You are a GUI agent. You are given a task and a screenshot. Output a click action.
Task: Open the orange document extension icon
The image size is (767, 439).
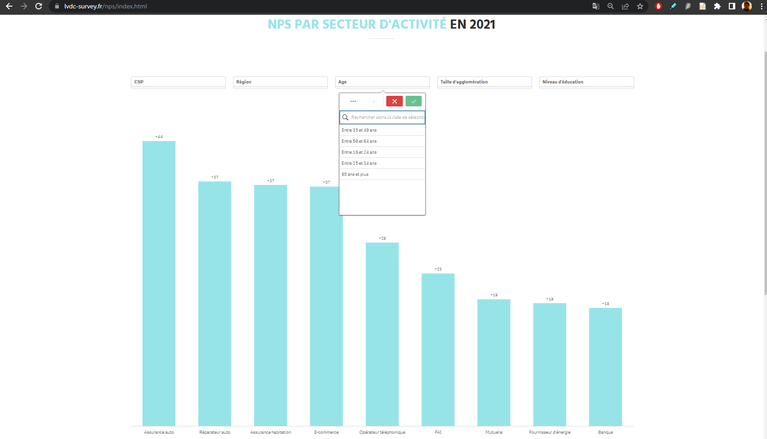(702, 6)
